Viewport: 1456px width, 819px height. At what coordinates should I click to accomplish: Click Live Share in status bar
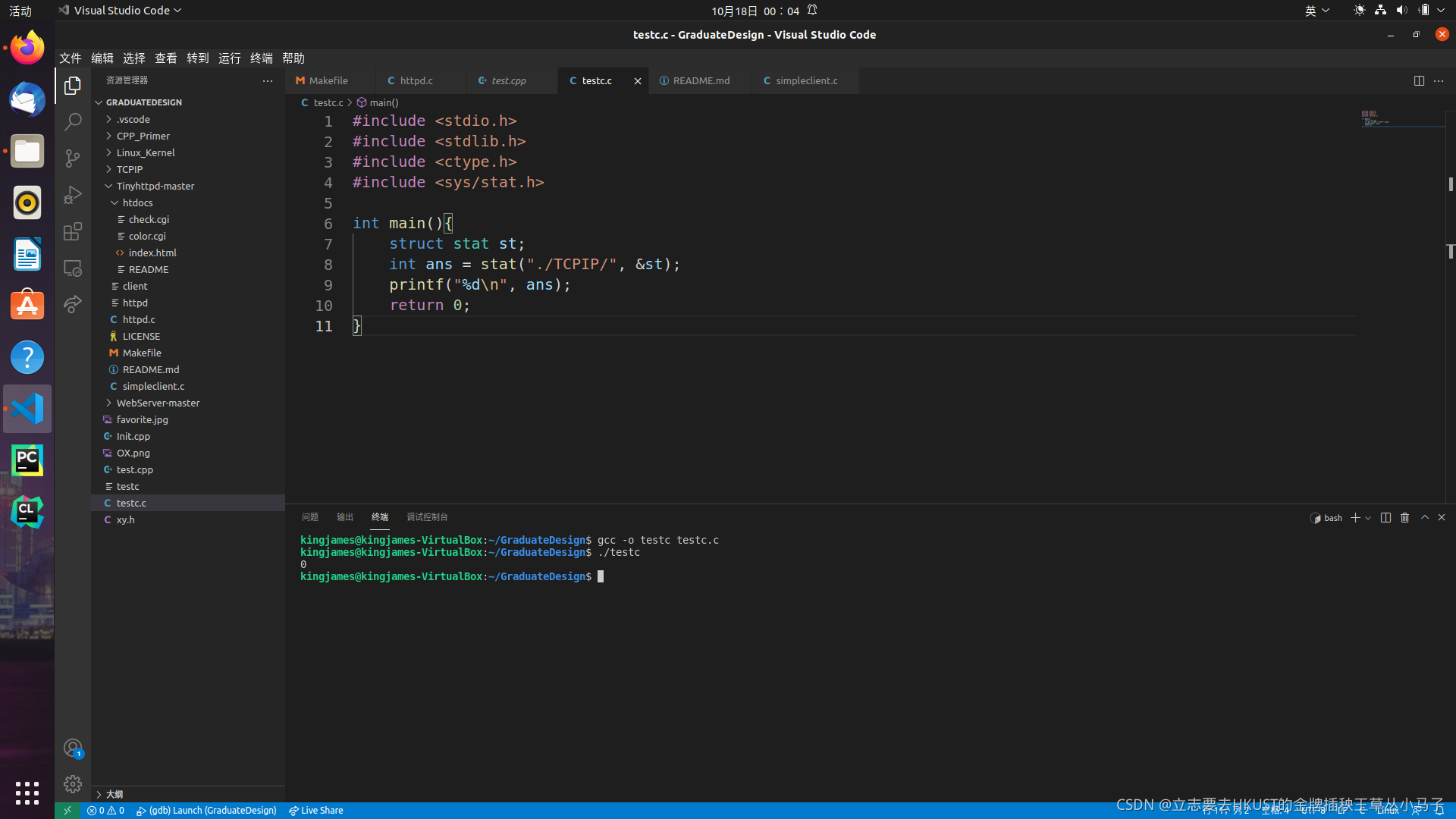coord(315,811)
